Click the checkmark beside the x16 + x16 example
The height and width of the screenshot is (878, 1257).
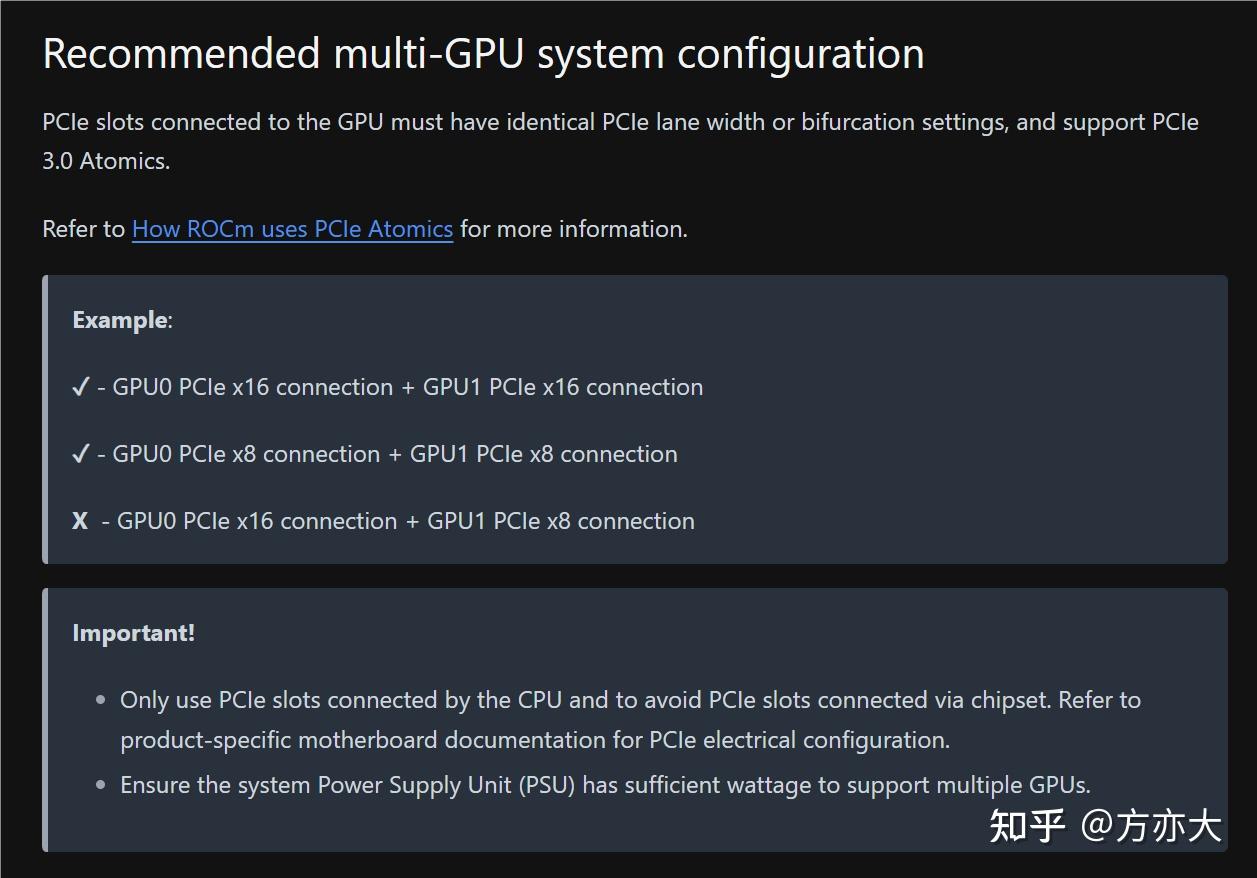click(81, 388)
